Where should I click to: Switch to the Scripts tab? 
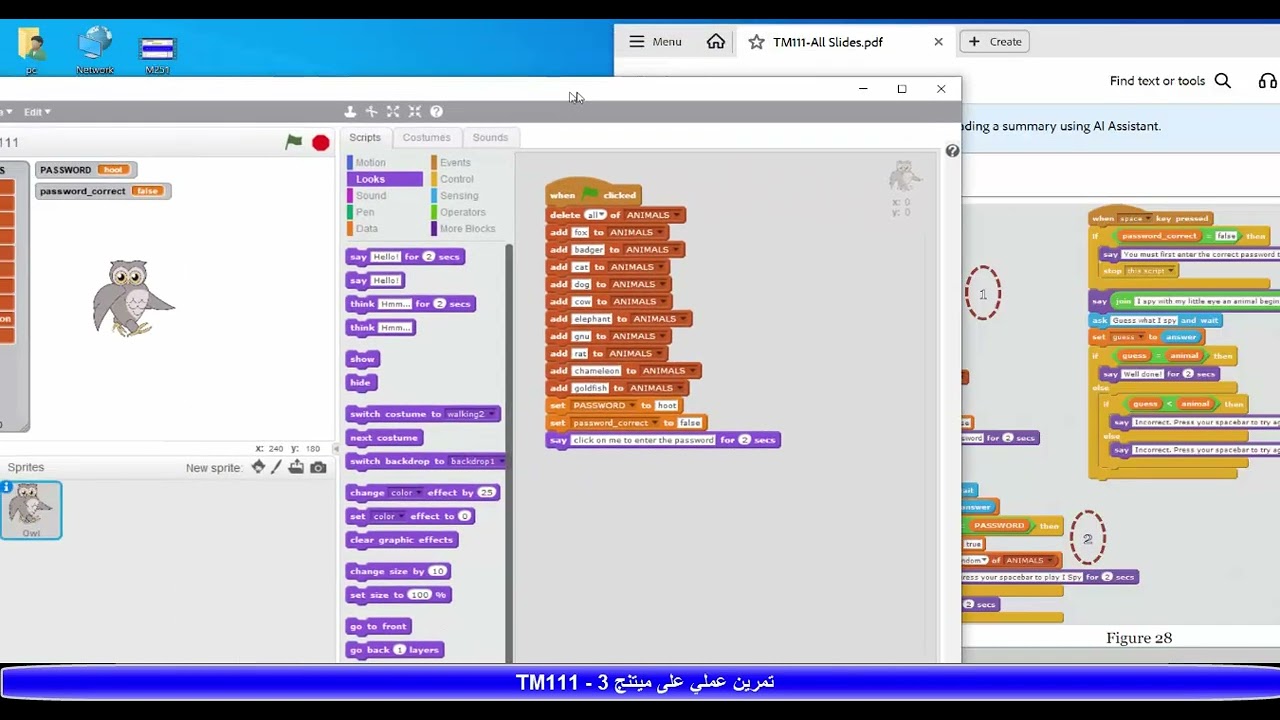tap(365, 137)
